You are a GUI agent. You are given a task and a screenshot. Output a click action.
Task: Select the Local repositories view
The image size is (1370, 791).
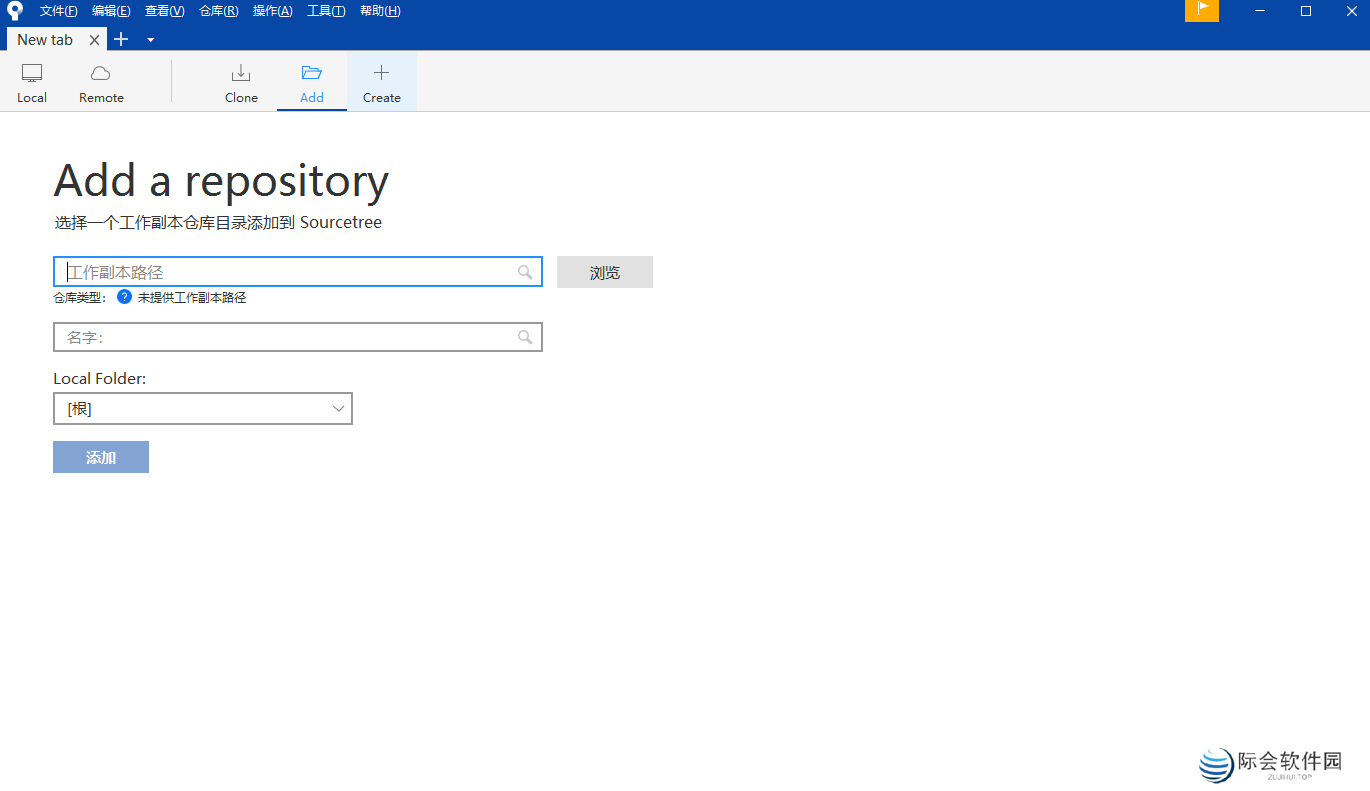(31, 81)
